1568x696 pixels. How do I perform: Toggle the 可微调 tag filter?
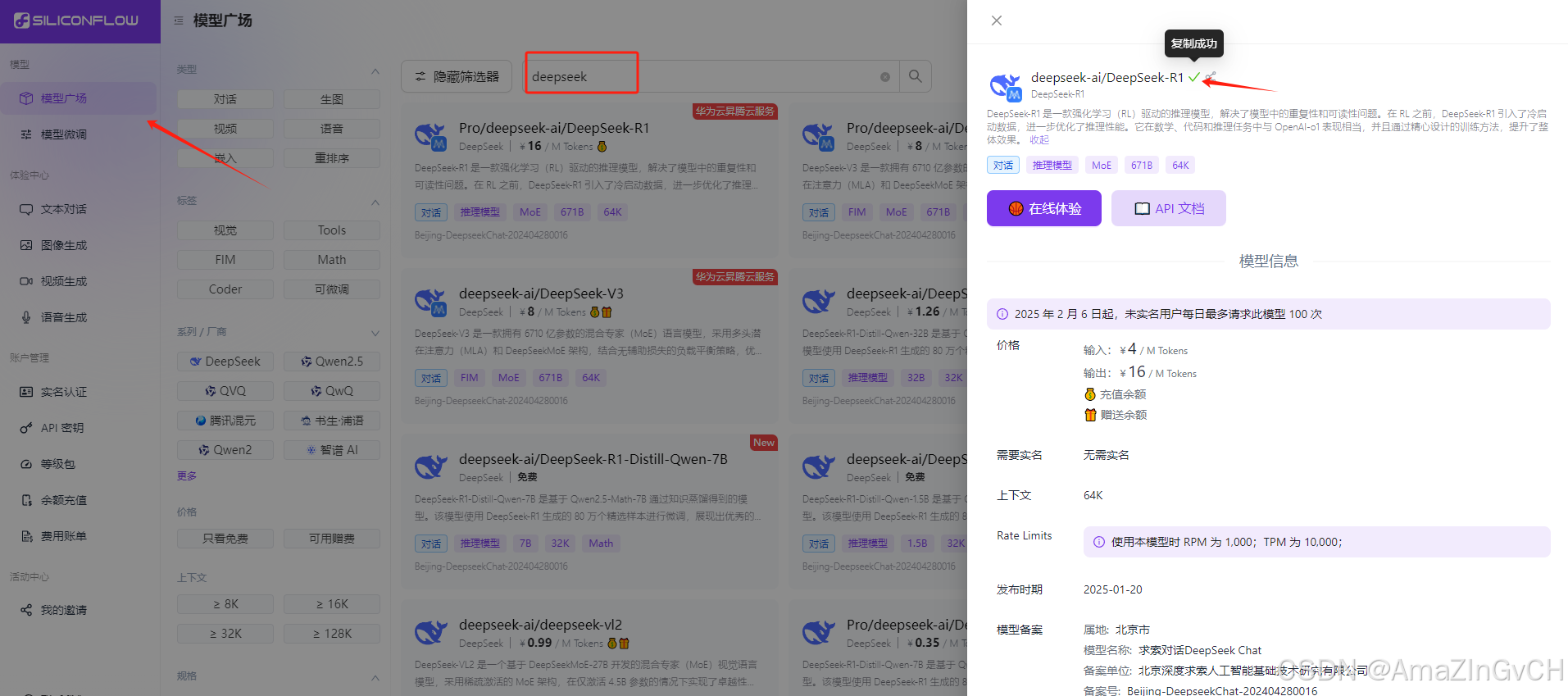[332, 289]
